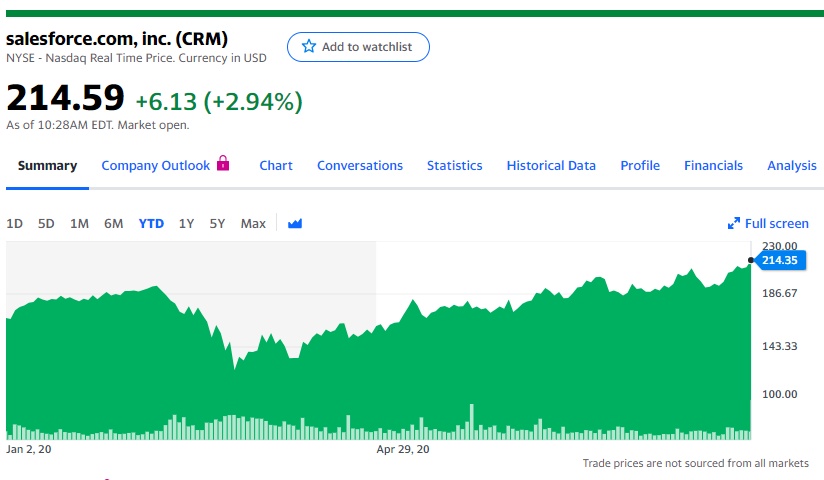This screenshot has width=824, height=480.
Task: Click the 214.59 price value
Action: 65,98
